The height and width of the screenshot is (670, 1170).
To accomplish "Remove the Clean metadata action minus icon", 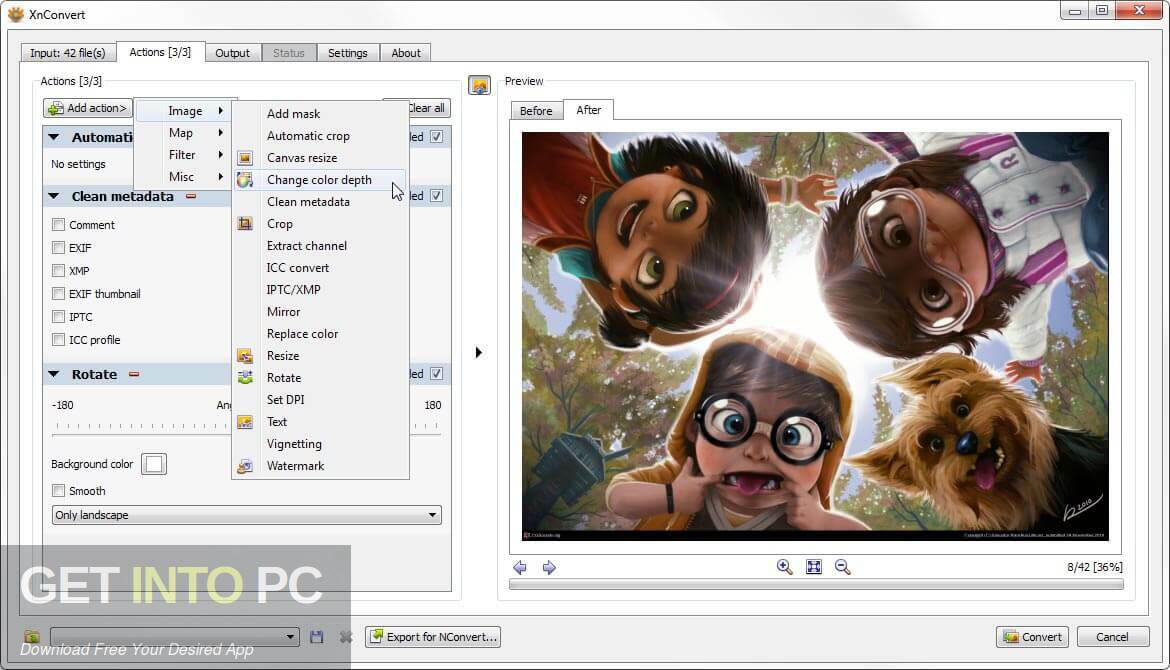I will tap(191, 196).
